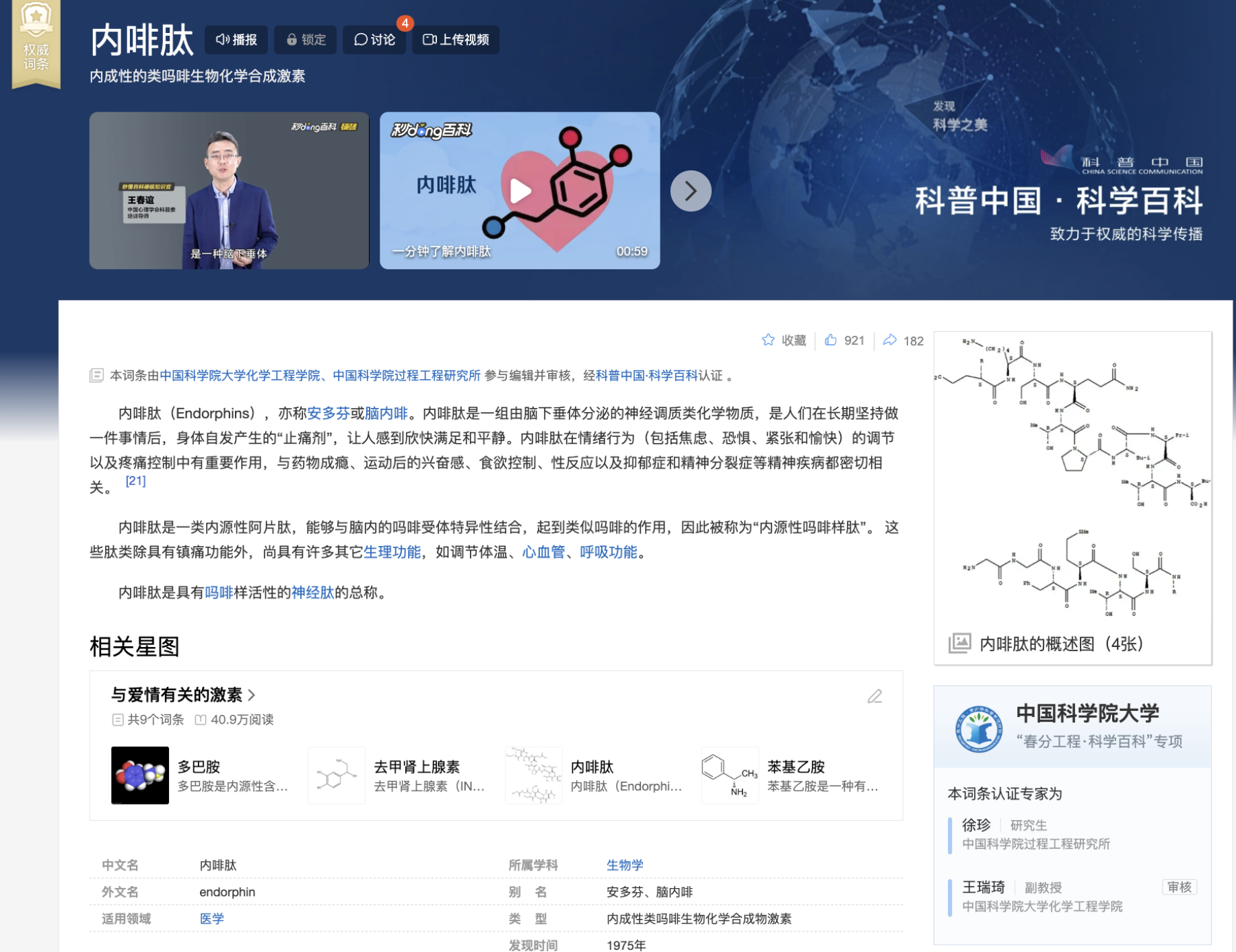The width and height of the screenshot is (1236, 952).
Task: Open the 讨论 discussion button
Action: (374, 40)
